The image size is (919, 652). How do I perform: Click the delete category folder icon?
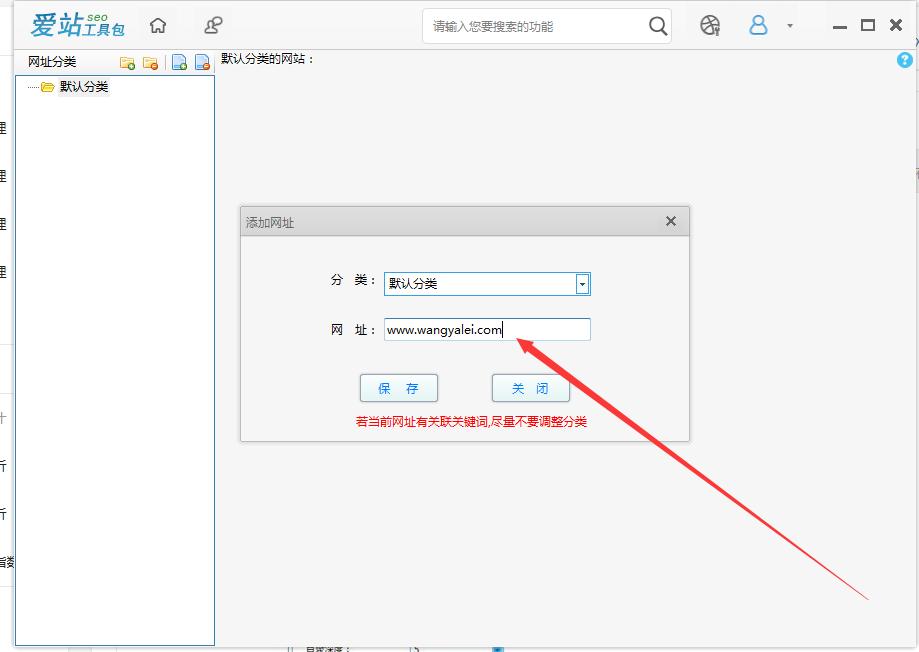click(151, 62)
